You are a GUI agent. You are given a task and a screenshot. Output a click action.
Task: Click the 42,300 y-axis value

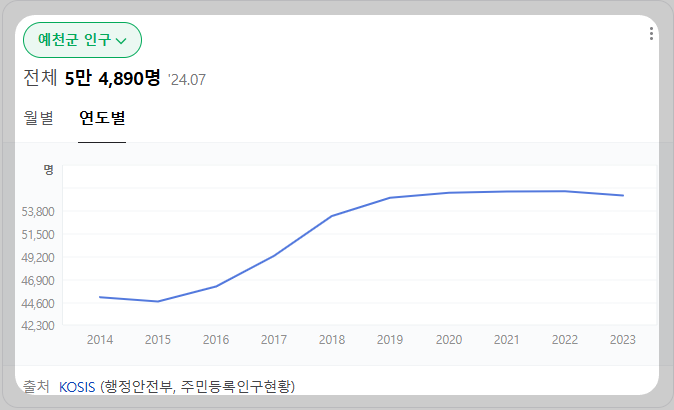coord(38,325)
